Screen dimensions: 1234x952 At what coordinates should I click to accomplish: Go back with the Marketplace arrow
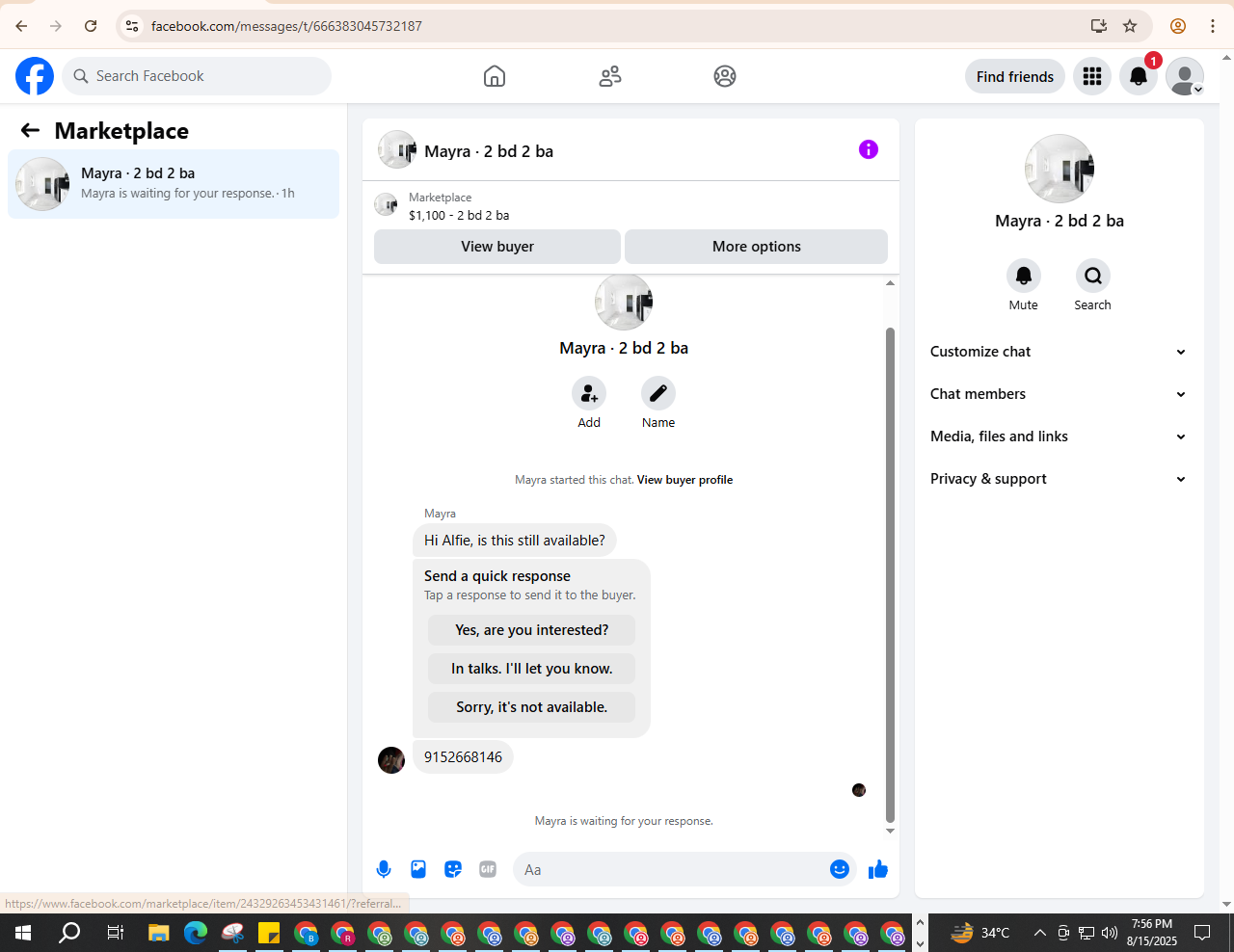(x=30, y=130)
